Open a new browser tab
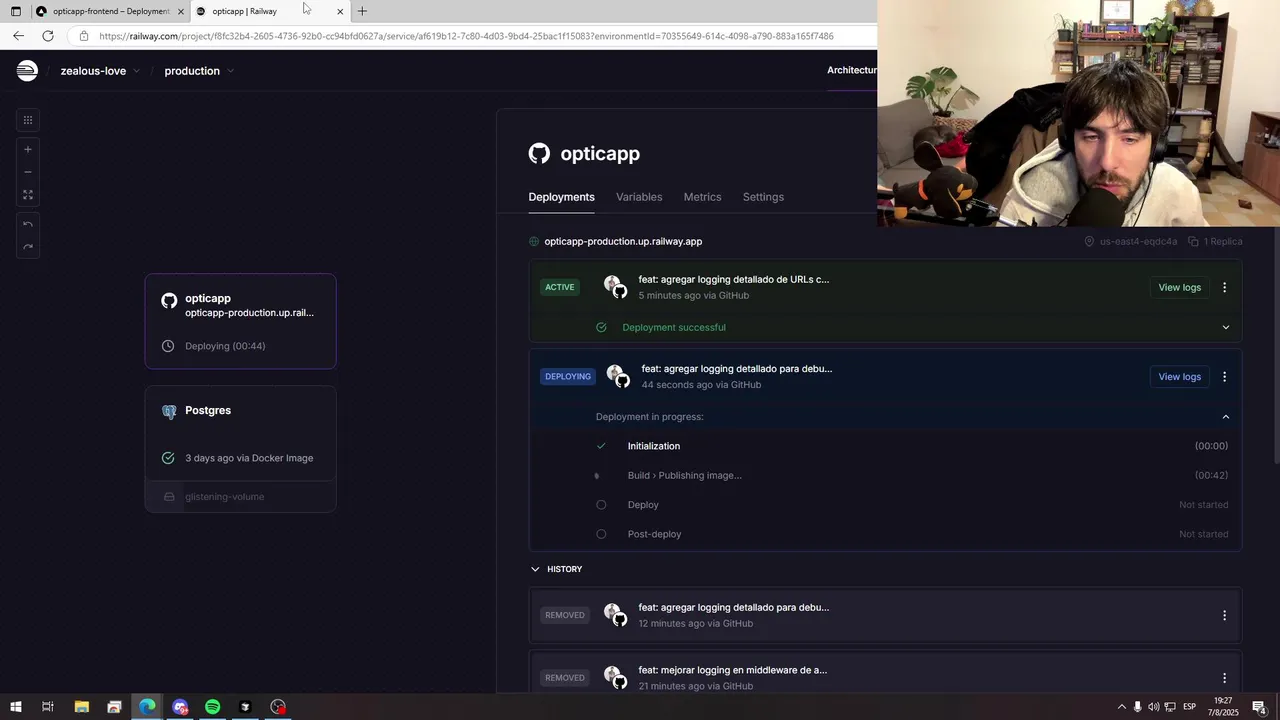The height and width of the screenshot is (720, 1280). click(x=362, y=11)
